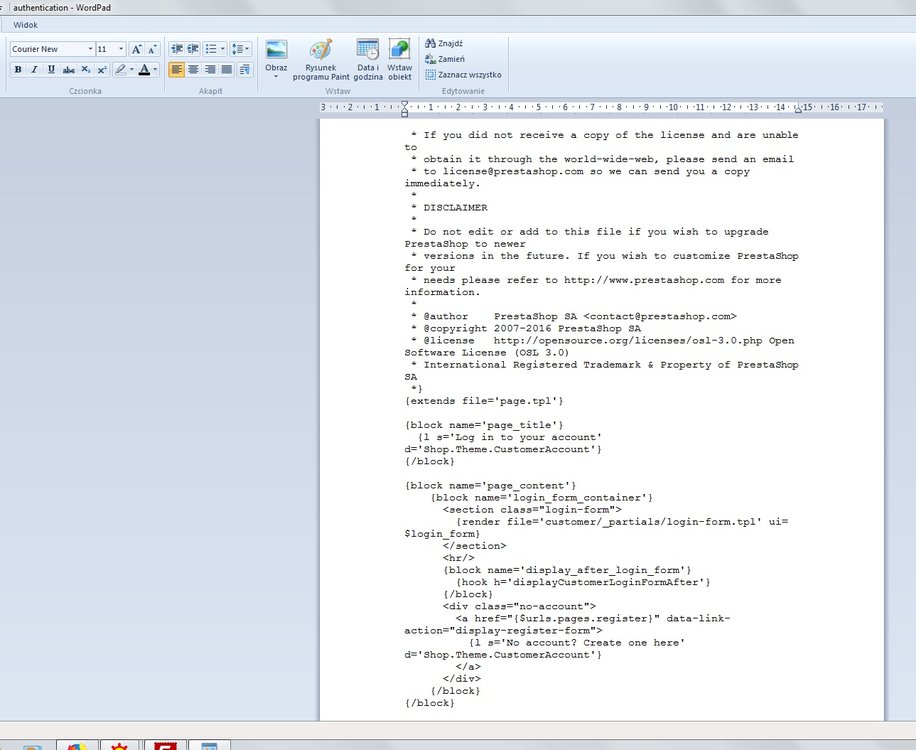
Task: Click the license@prestashop.com email address text
Action: point(513,172)
